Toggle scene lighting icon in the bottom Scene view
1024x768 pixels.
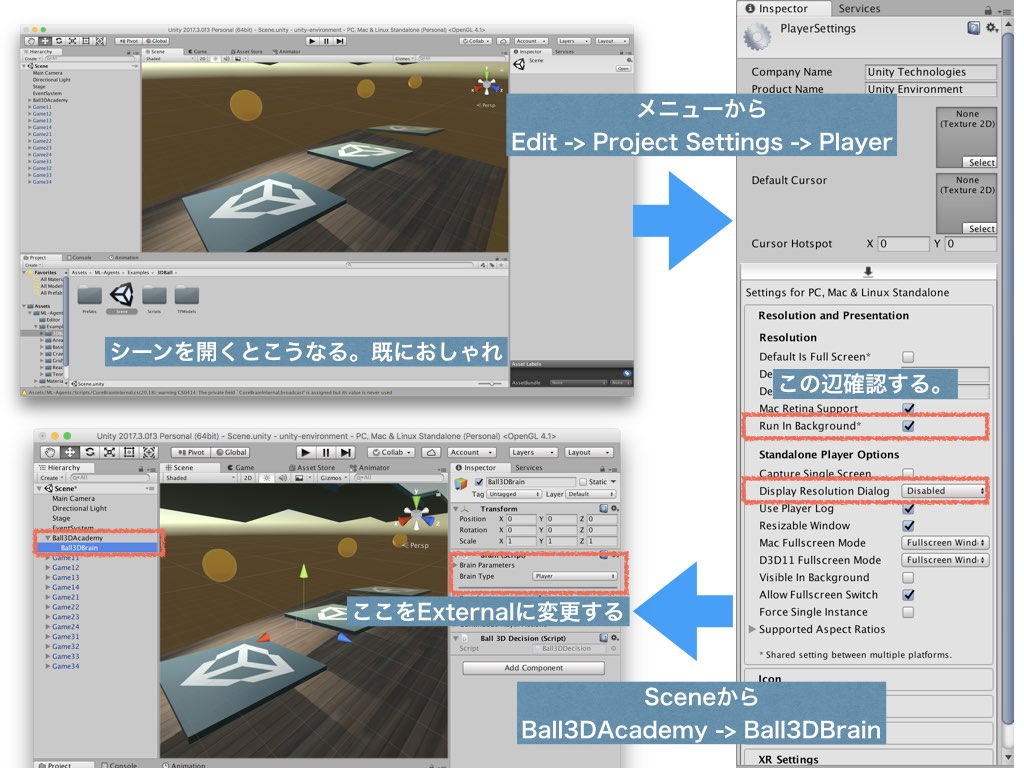point(266,478)
